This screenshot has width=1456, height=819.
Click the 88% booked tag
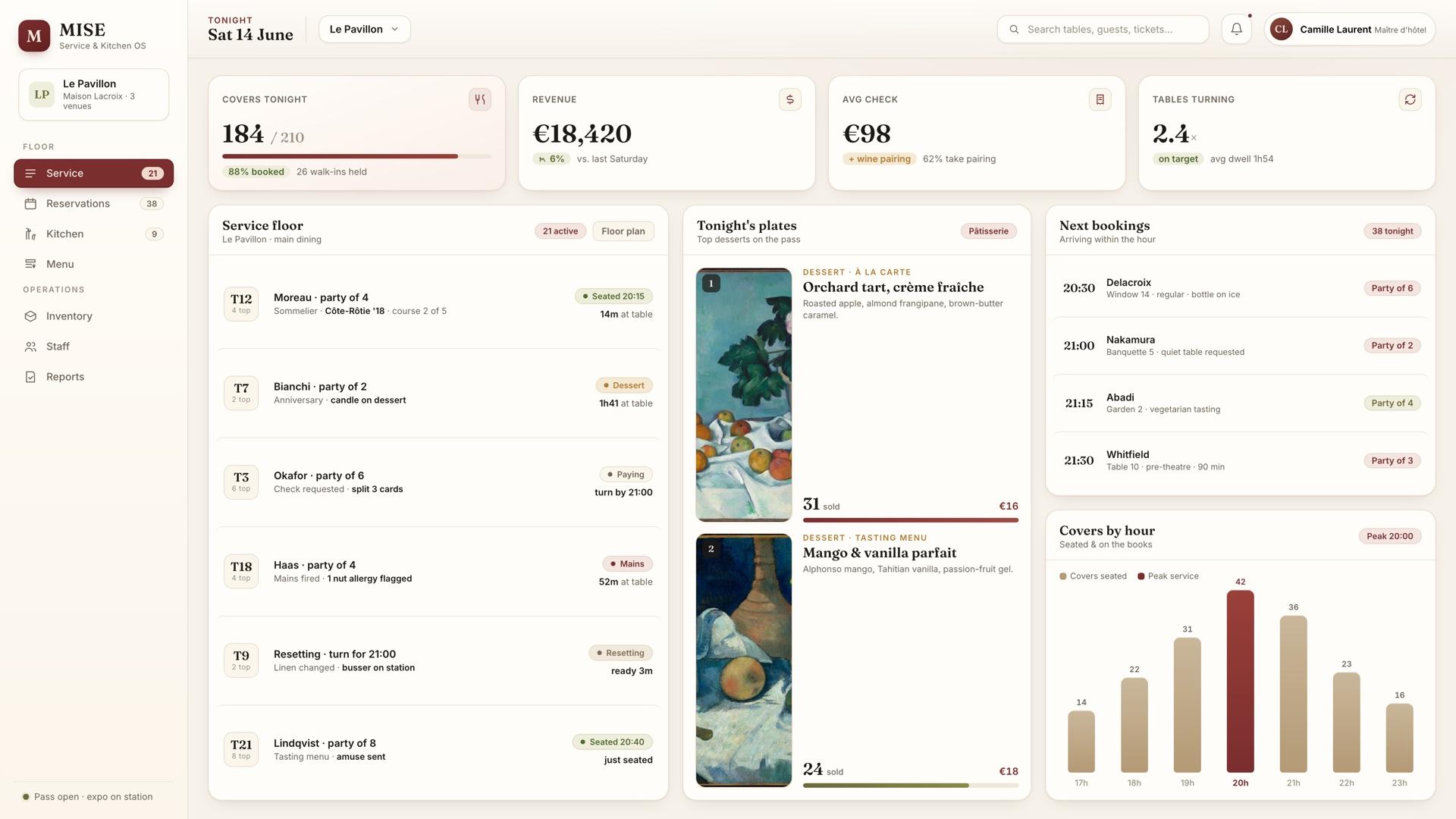point(256,172)
